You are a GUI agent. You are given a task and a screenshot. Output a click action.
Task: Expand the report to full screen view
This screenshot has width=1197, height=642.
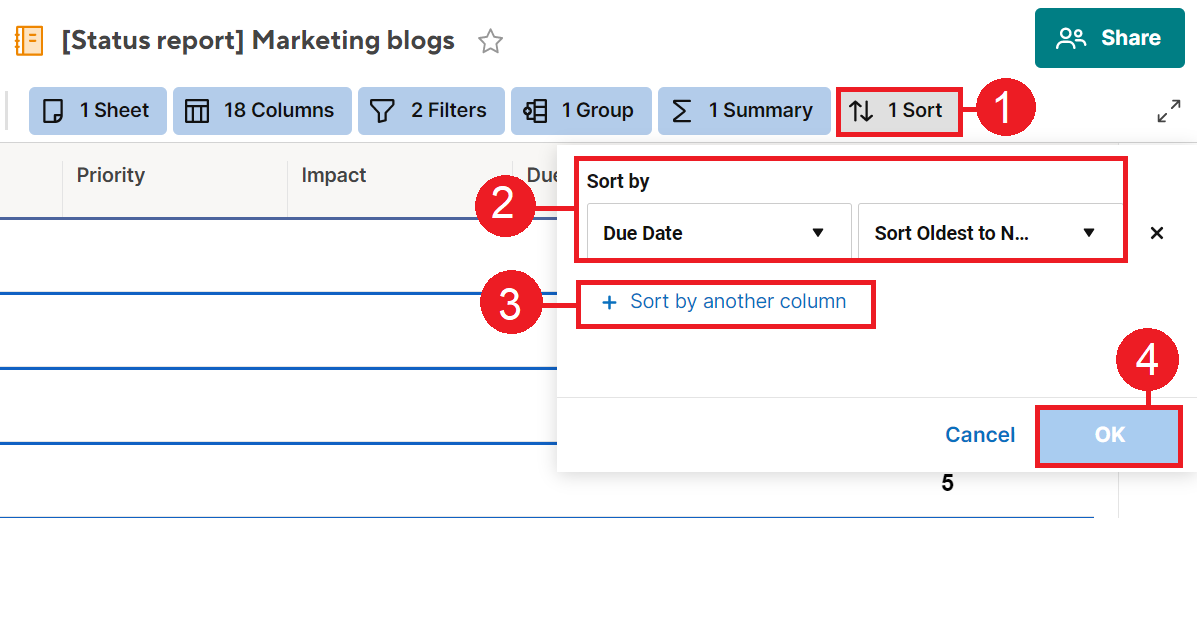click(1169, 111)
